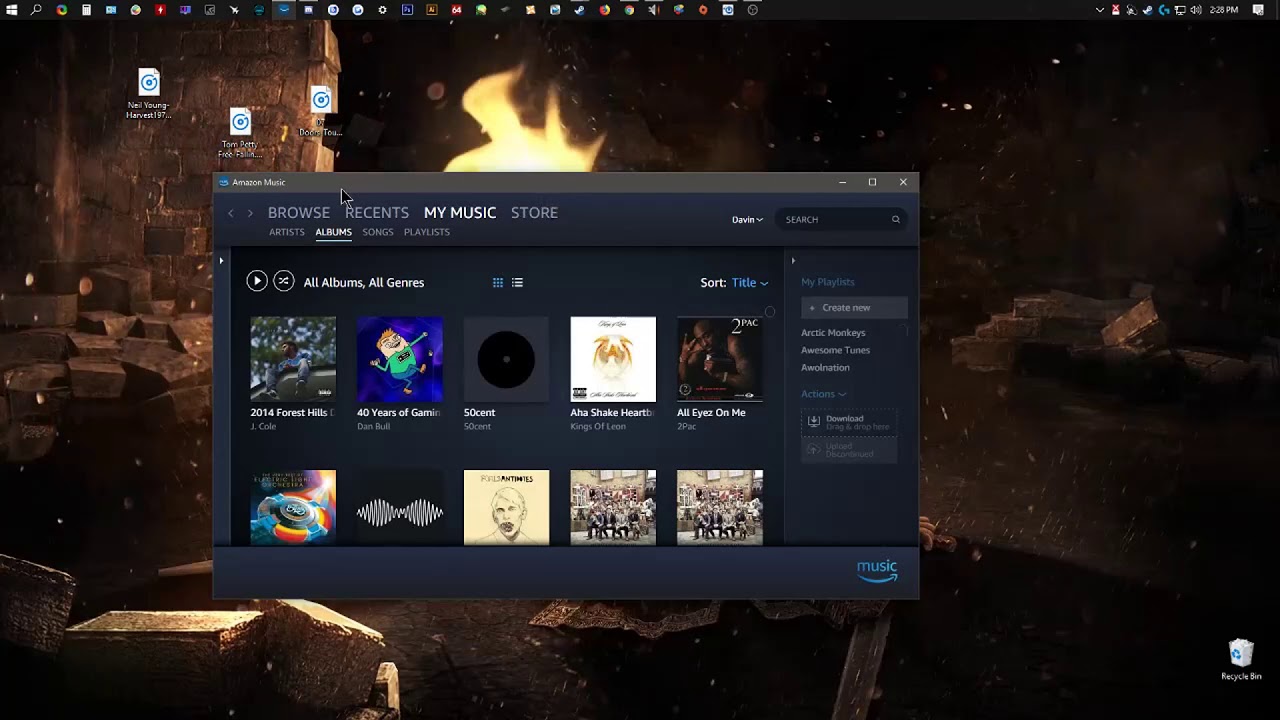1280x720 pixels.
Task: Go back using the left arrow
Action: (231, 213)
